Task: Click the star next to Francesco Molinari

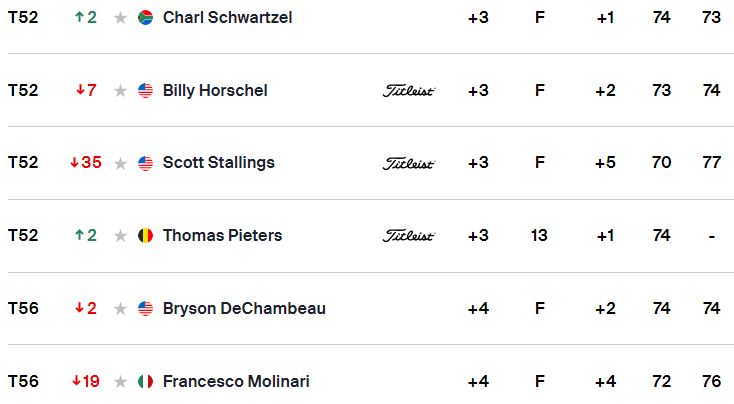Action: click(120, 382)
